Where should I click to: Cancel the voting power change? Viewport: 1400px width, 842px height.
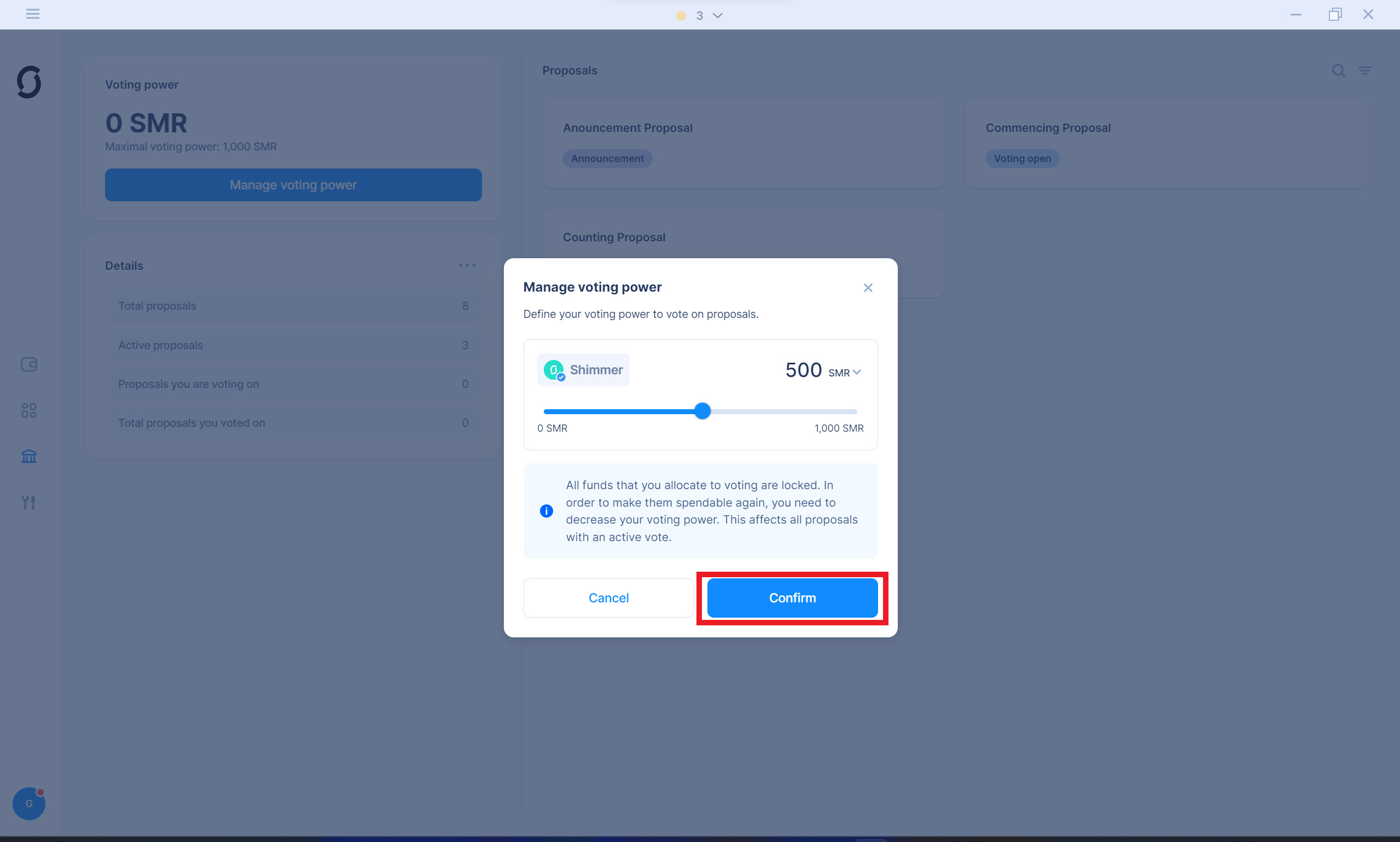(x=608, y=598)
